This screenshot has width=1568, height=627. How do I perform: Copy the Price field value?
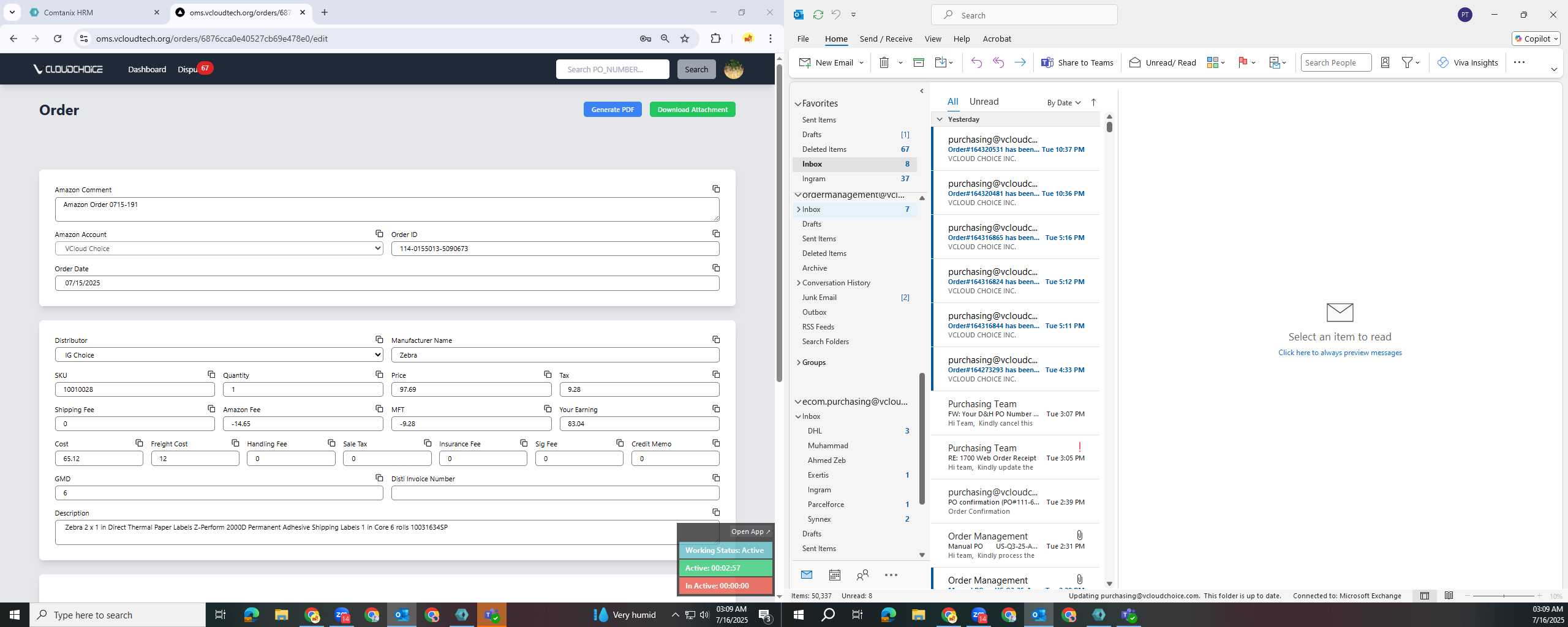547,374
